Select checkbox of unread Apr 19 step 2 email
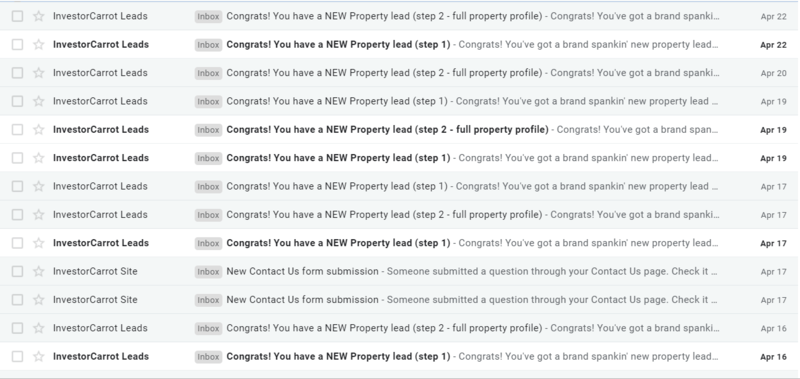Viewport: 800px width, 379px height. pos(17,130)
